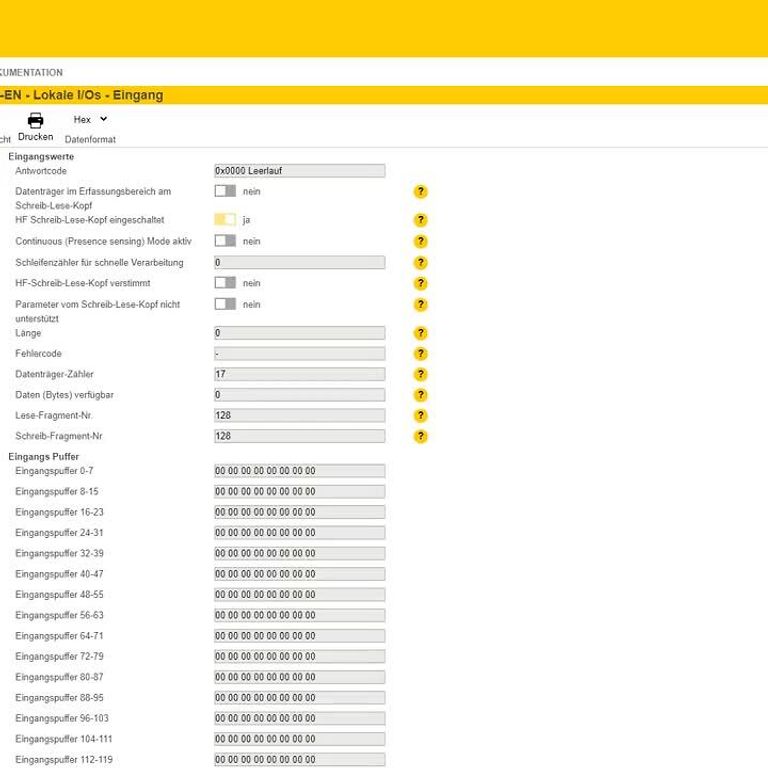768x768 pixels.
Task: Open help for Datenträger im Erfassungsbereich
Action: 420,191
